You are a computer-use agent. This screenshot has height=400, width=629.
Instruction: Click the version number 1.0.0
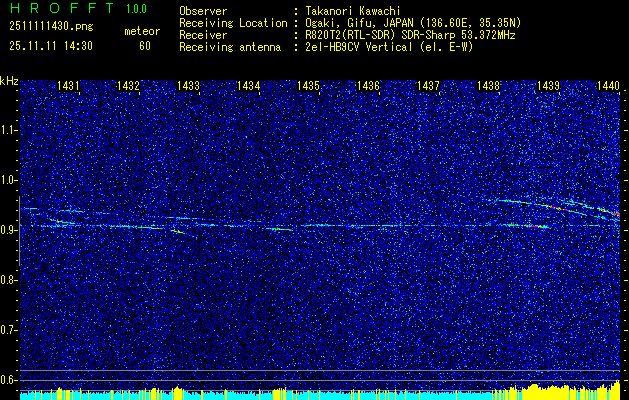click(136, 9)
